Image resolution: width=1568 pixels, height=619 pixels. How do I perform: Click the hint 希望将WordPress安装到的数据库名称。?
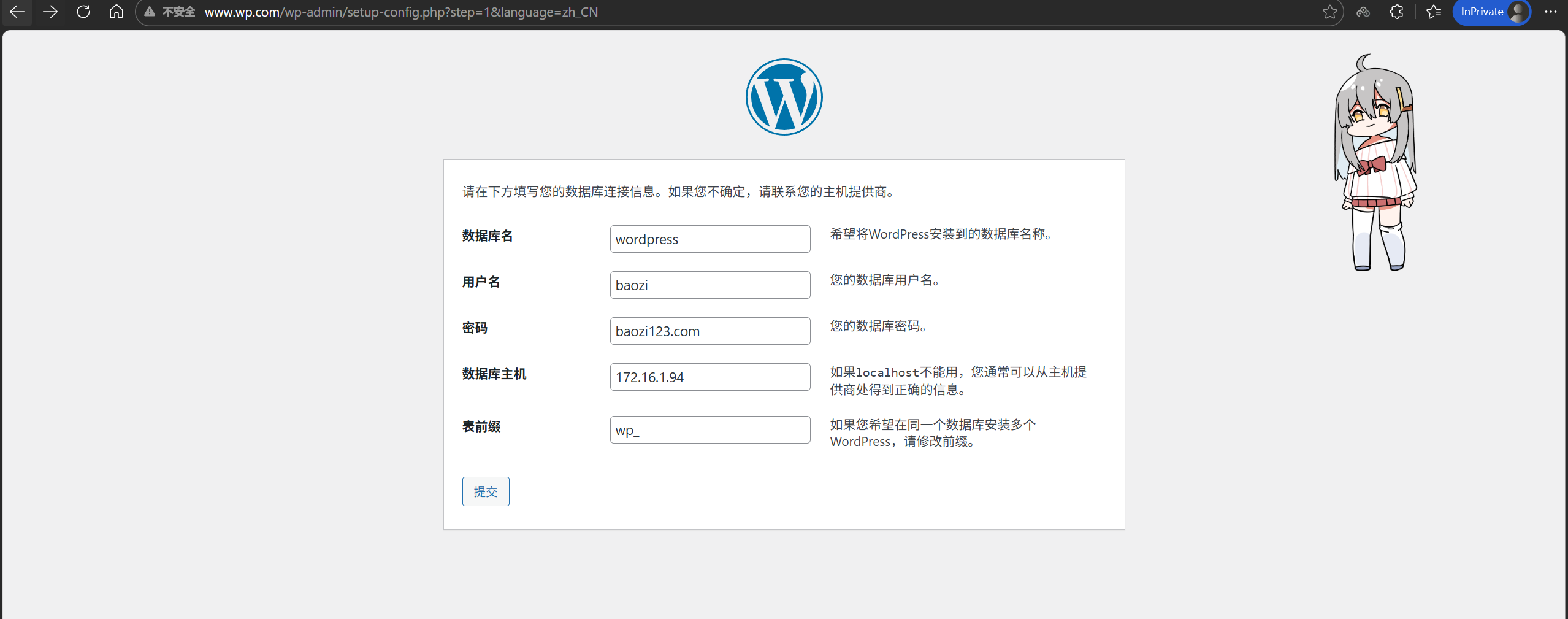coord(941,234)
